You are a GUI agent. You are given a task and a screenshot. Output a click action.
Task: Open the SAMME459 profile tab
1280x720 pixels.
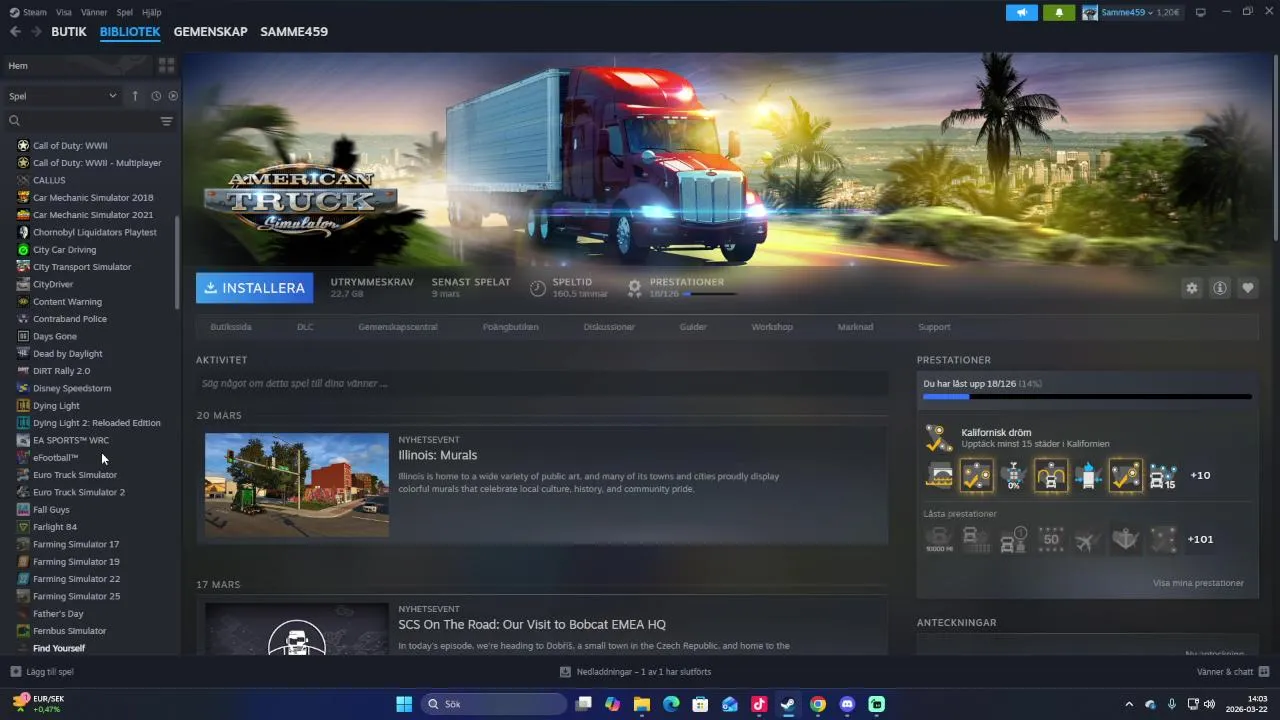(294, 32)
